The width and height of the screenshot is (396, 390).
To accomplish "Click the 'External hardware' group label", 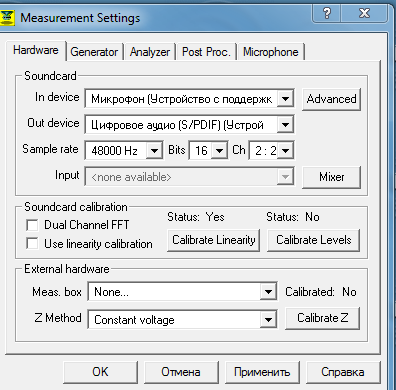I will [67, 269].
